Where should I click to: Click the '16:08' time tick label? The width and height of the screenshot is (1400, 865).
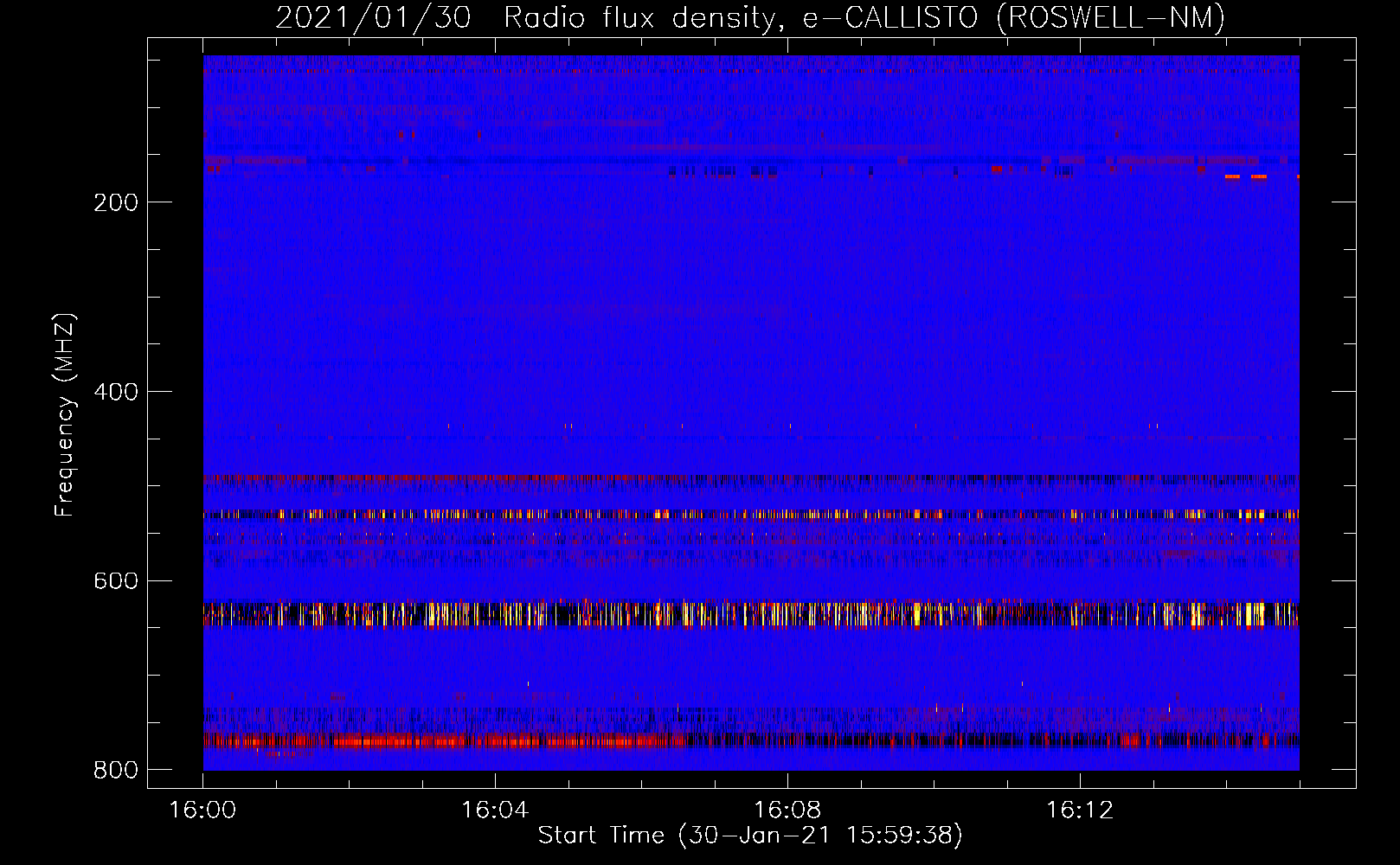coord(787,811)
